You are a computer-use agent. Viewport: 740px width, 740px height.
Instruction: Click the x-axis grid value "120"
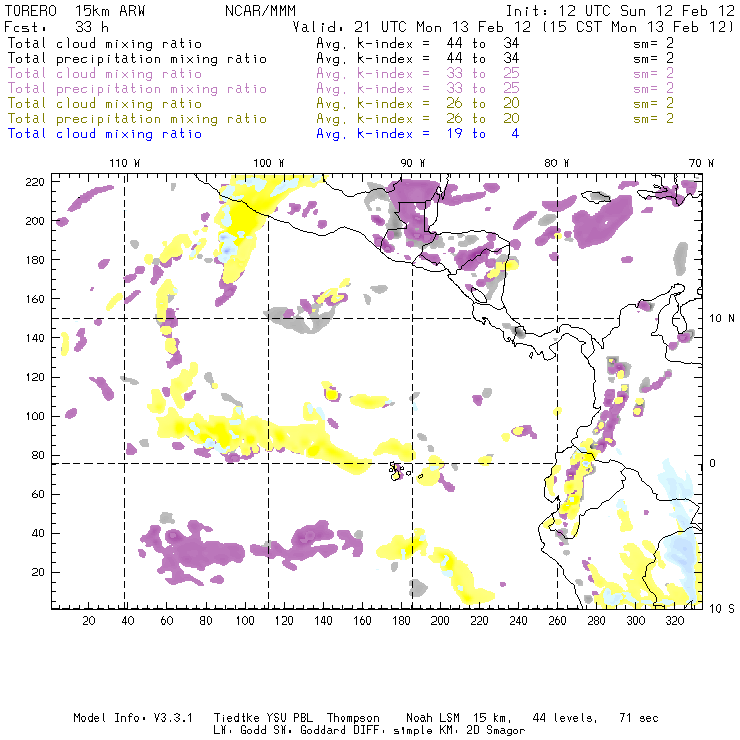[284, 621]
